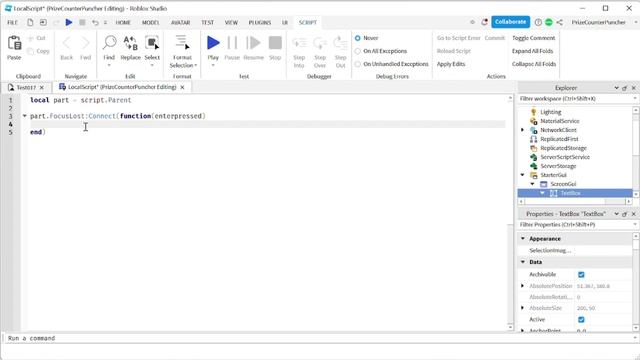Collapse the TextBox tree node

pyautogui.click(x=542, y=193)
